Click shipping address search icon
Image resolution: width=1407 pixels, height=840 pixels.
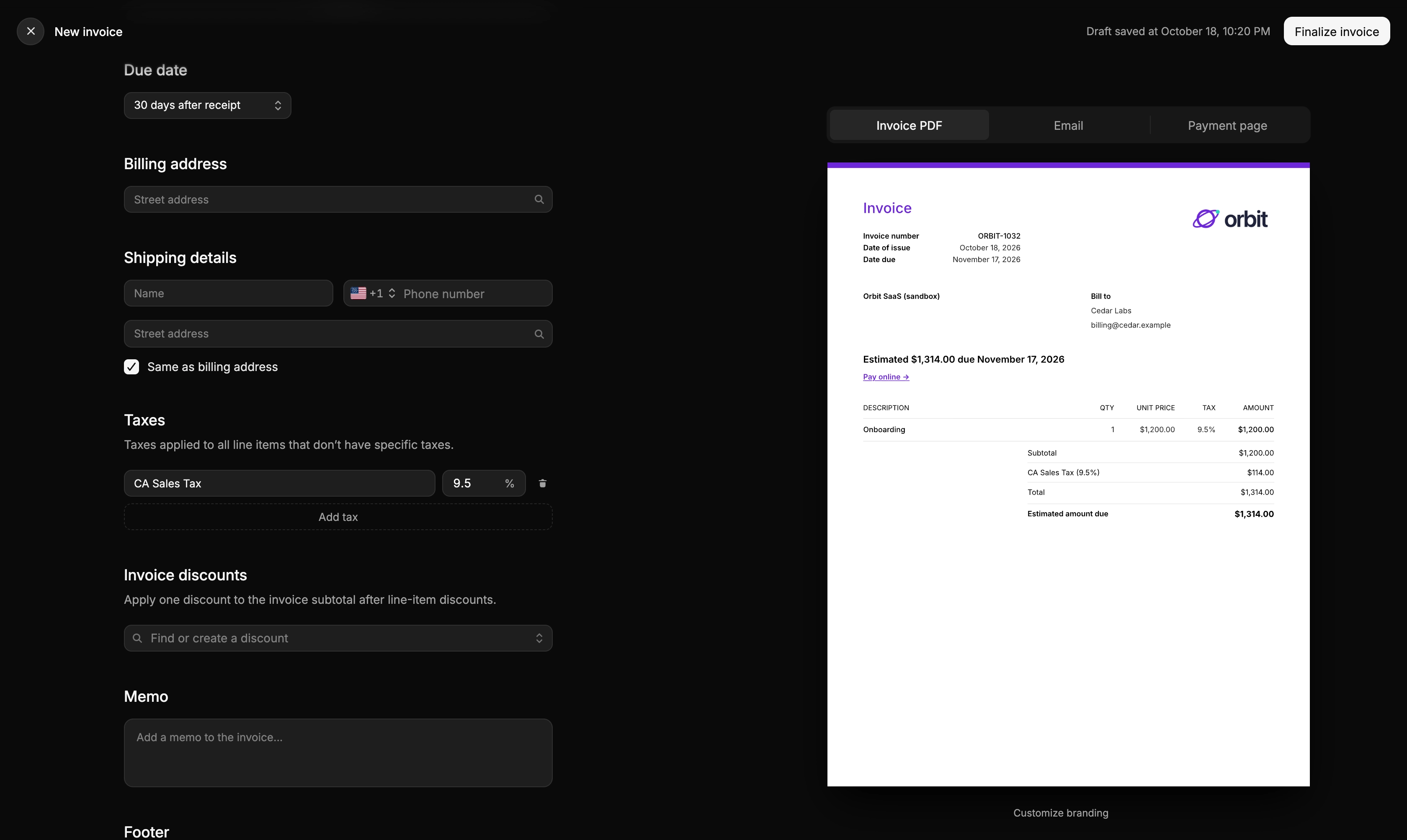[539, 334]
